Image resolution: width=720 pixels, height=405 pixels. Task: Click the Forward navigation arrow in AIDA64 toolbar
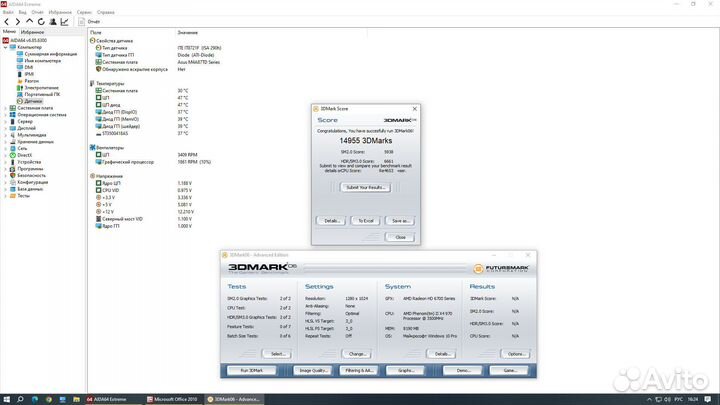(16, 20)
